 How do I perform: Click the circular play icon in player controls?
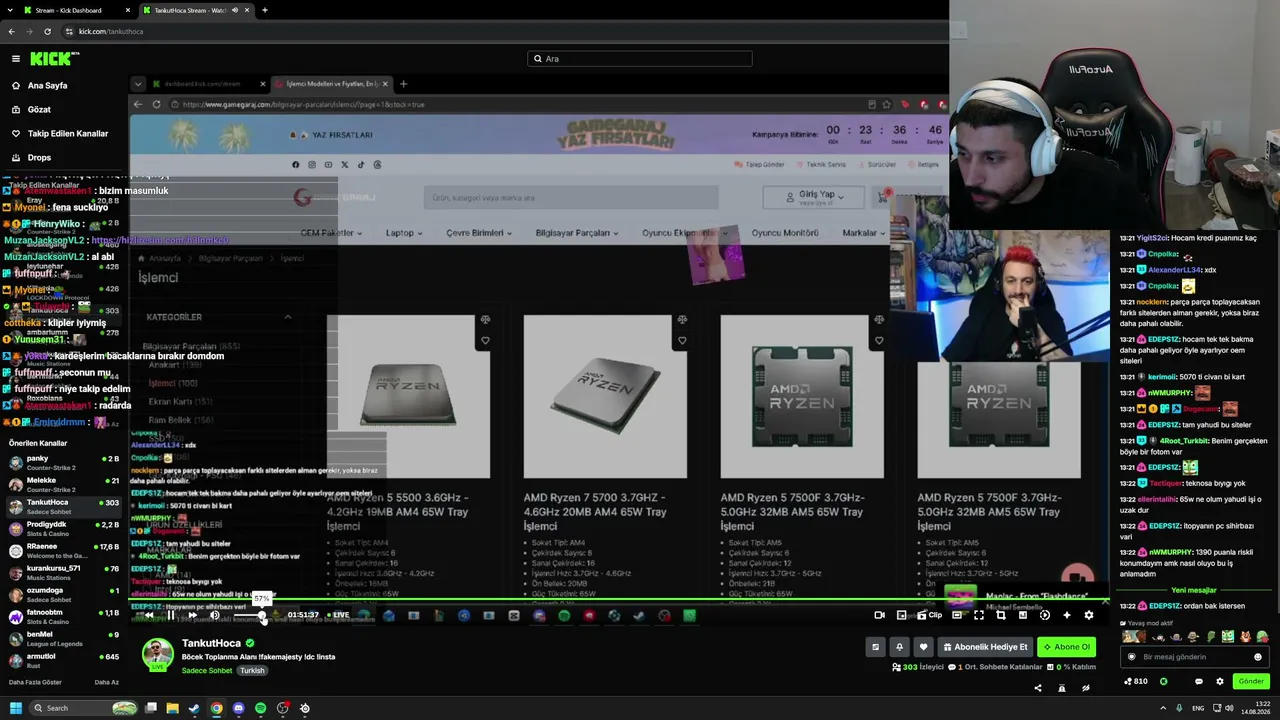coord(1045,615)
